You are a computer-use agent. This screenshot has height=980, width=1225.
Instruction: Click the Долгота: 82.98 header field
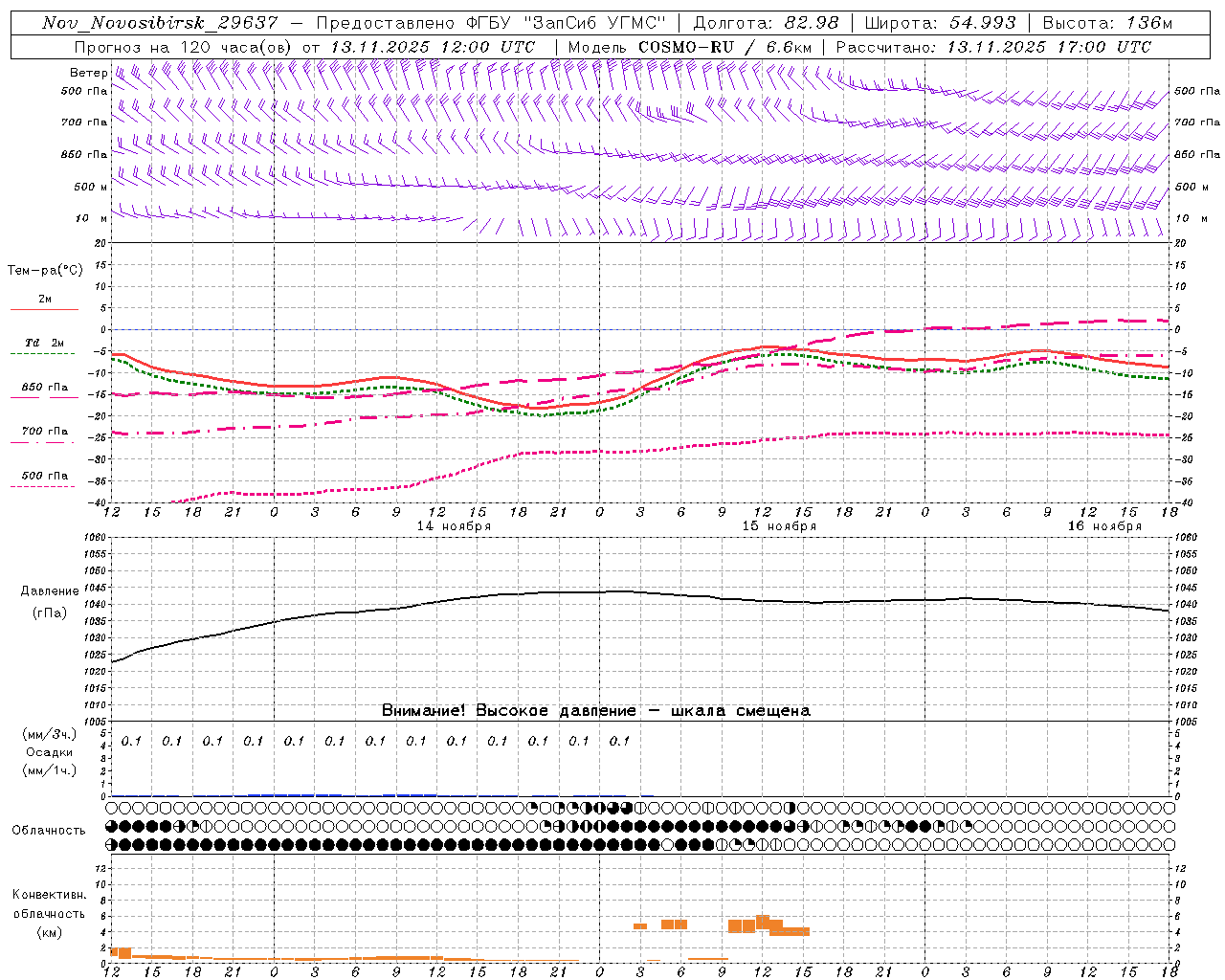766,23
